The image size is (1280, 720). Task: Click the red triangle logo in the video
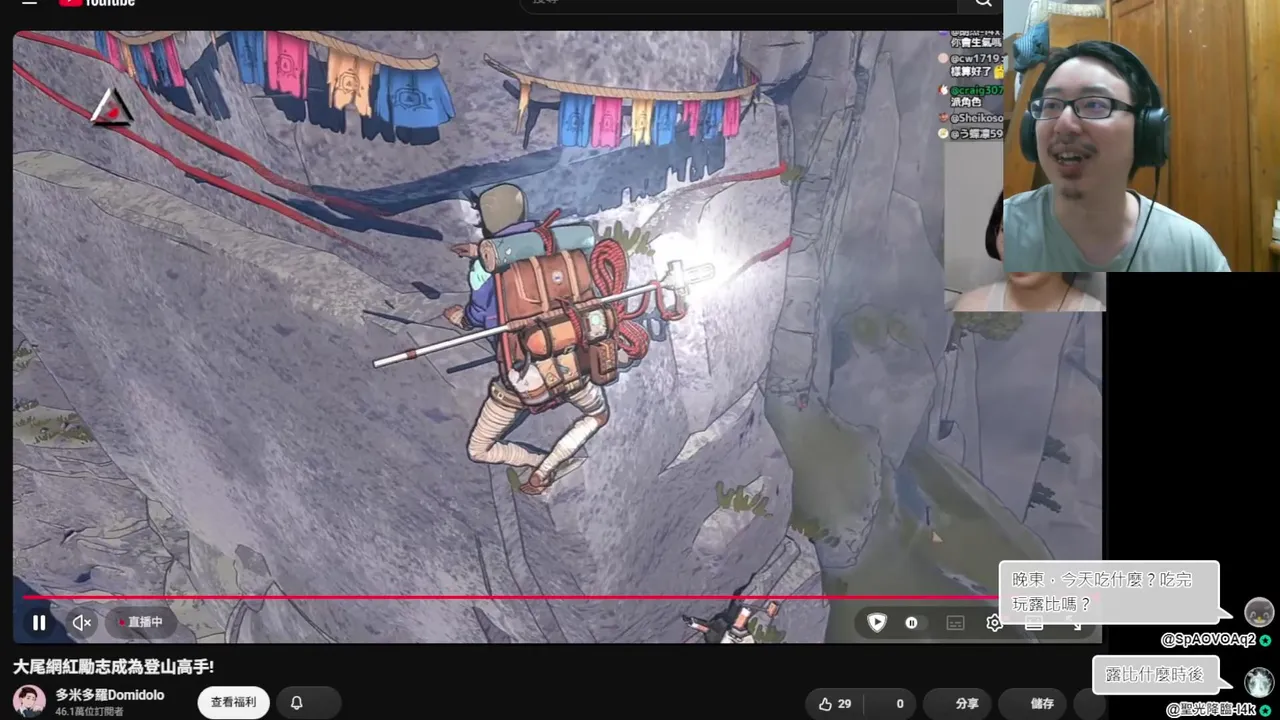click(x=111, y=107)
